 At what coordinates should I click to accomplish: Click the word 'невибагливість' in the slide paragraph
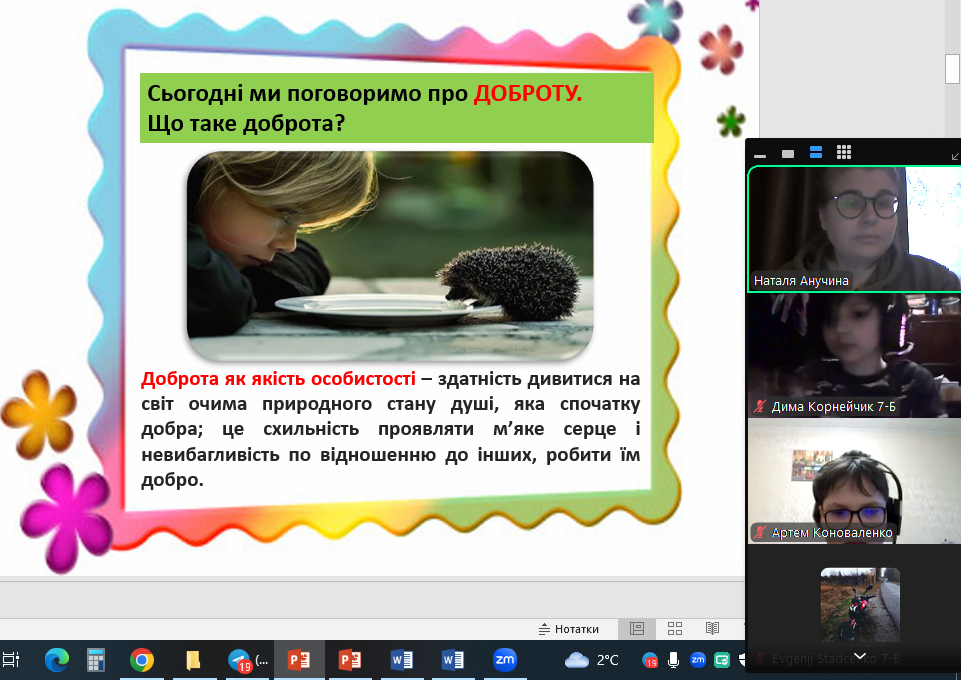[x=210, y=455]
